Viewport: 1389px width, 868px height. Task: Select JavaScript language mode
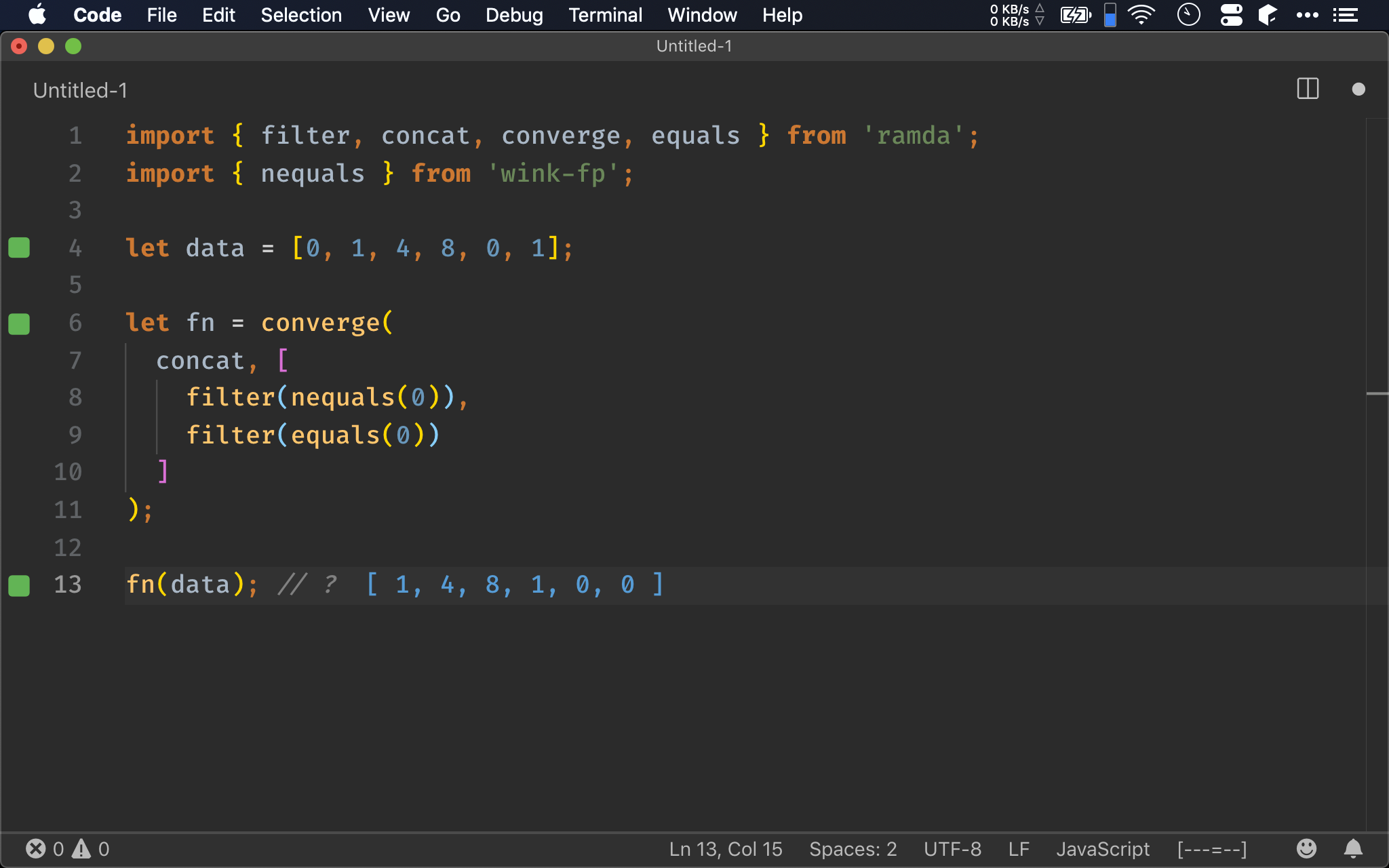click(1103, 849)
